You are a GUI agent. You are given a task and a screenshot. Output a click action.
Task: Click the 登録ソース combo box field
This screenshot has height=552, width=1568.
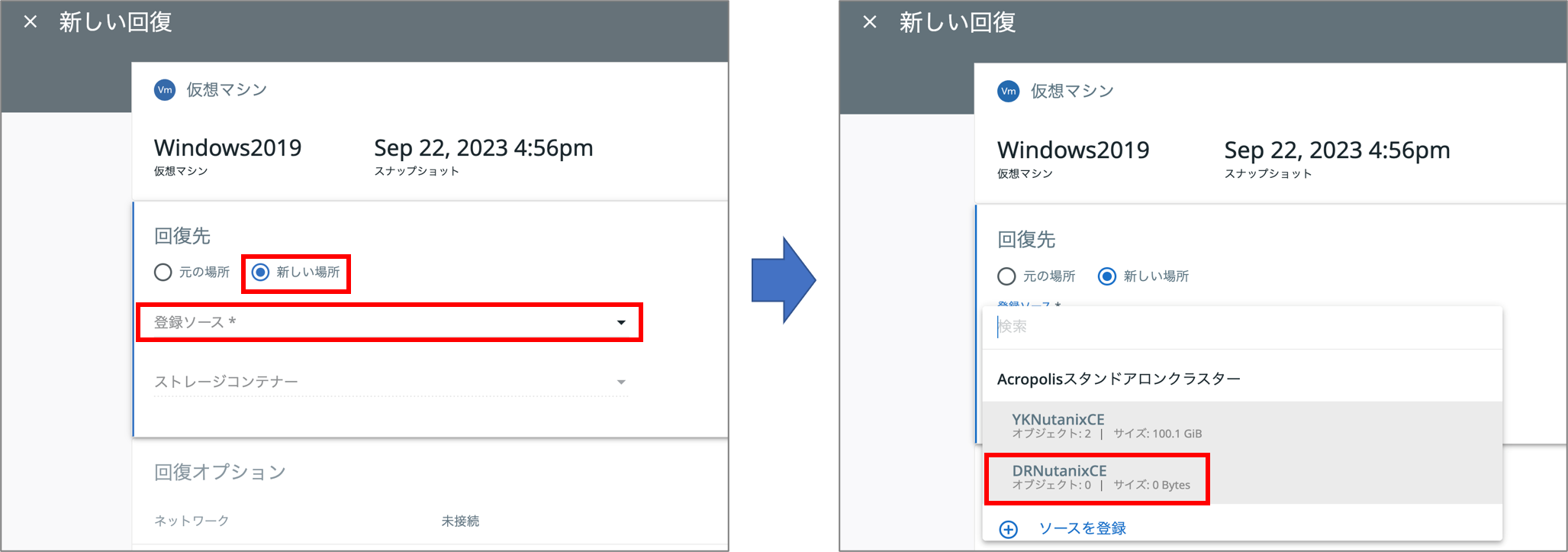click(390, 322)
